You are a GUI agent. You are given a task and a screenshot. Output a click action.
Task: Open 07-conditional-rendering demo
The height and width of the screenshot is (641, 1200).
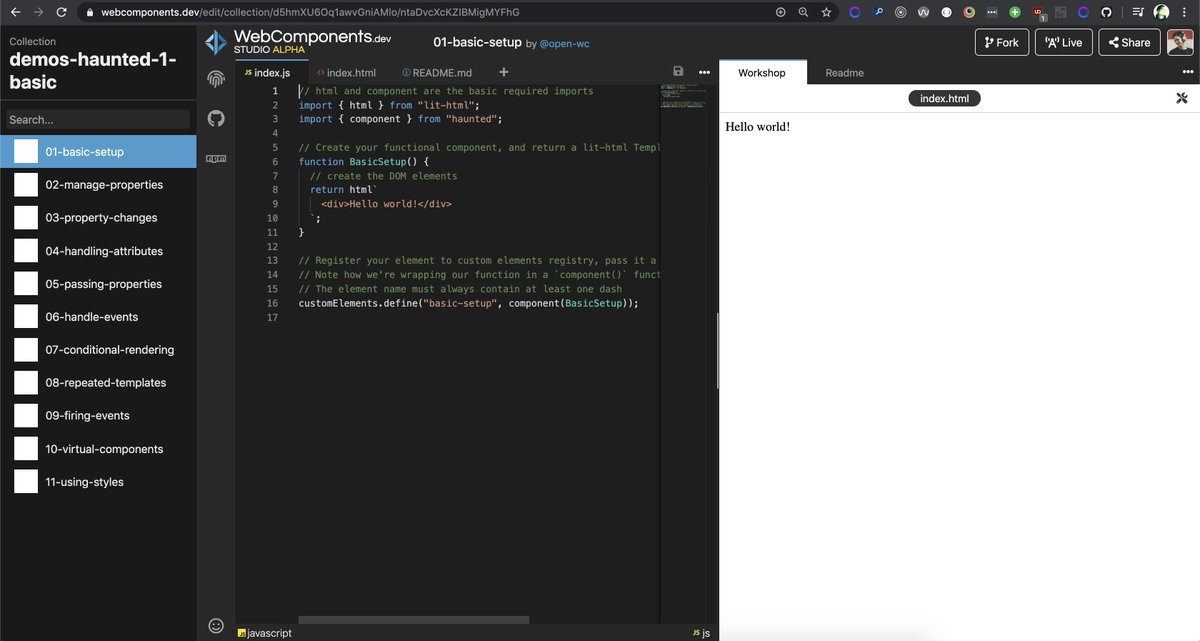tap(98, 349)
